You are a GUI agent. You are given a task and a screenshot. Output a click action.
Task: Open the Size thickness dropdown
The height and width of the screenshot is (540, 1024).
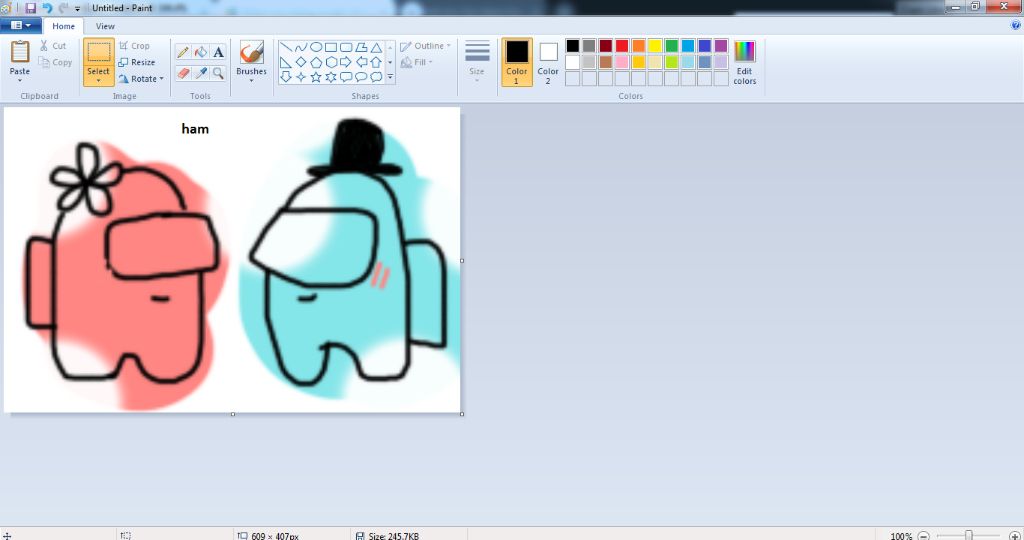[x=477, y=62]
